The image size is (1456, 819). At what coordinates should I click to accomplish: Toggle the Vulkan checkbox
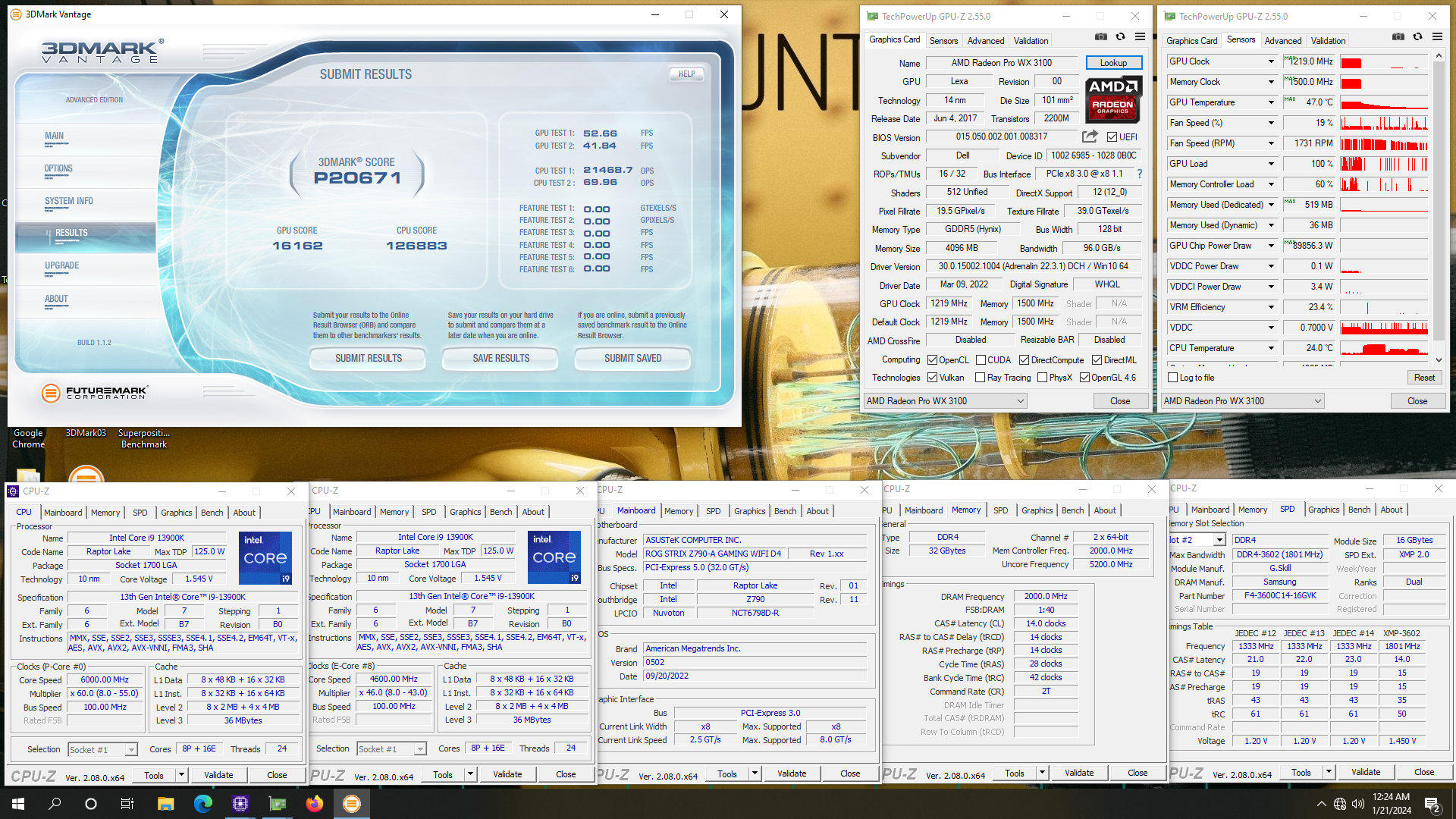pyautogui.click(x=932, y=378)
